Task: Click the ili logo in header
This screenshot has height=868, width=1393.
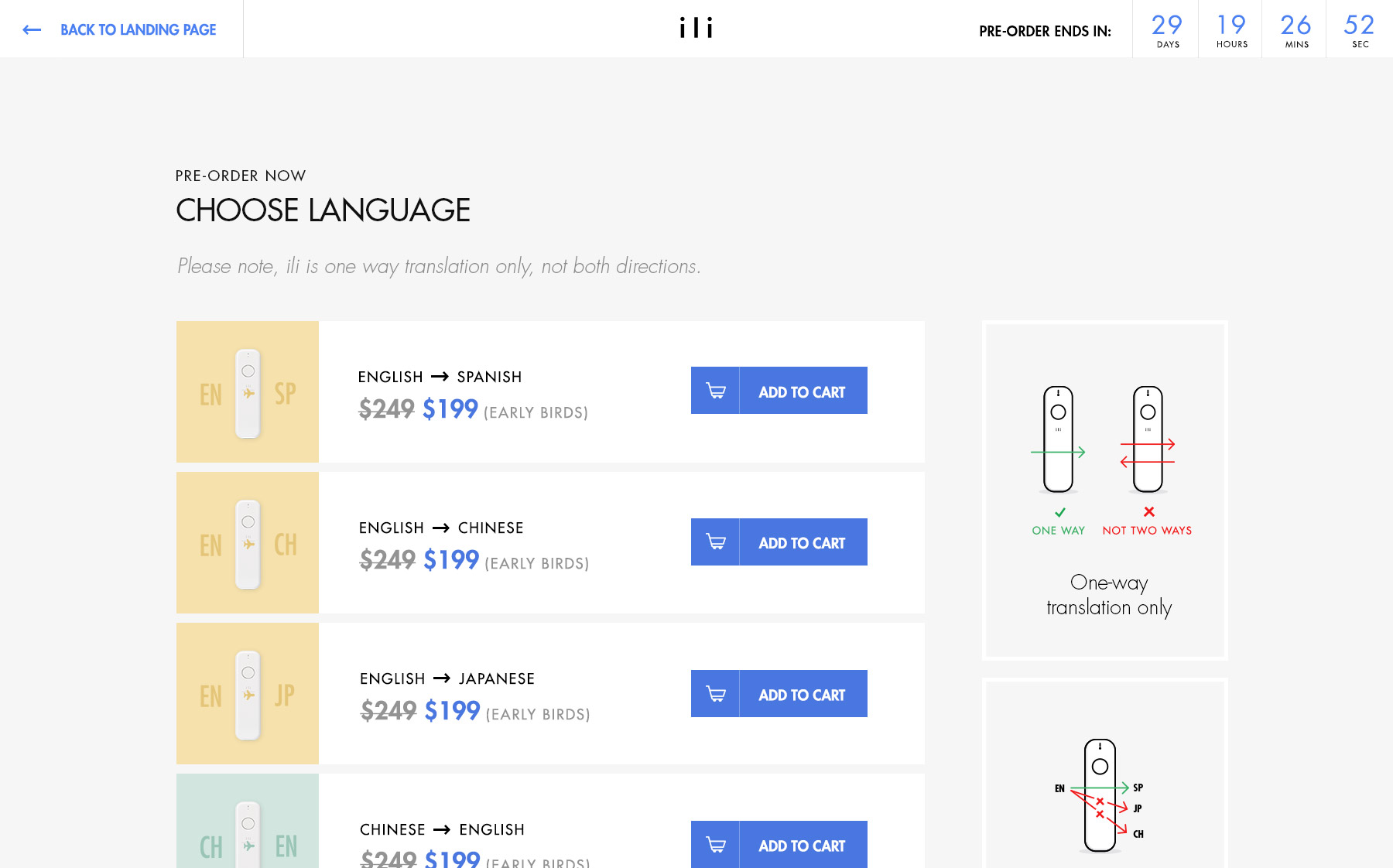Action: [696, 29]
